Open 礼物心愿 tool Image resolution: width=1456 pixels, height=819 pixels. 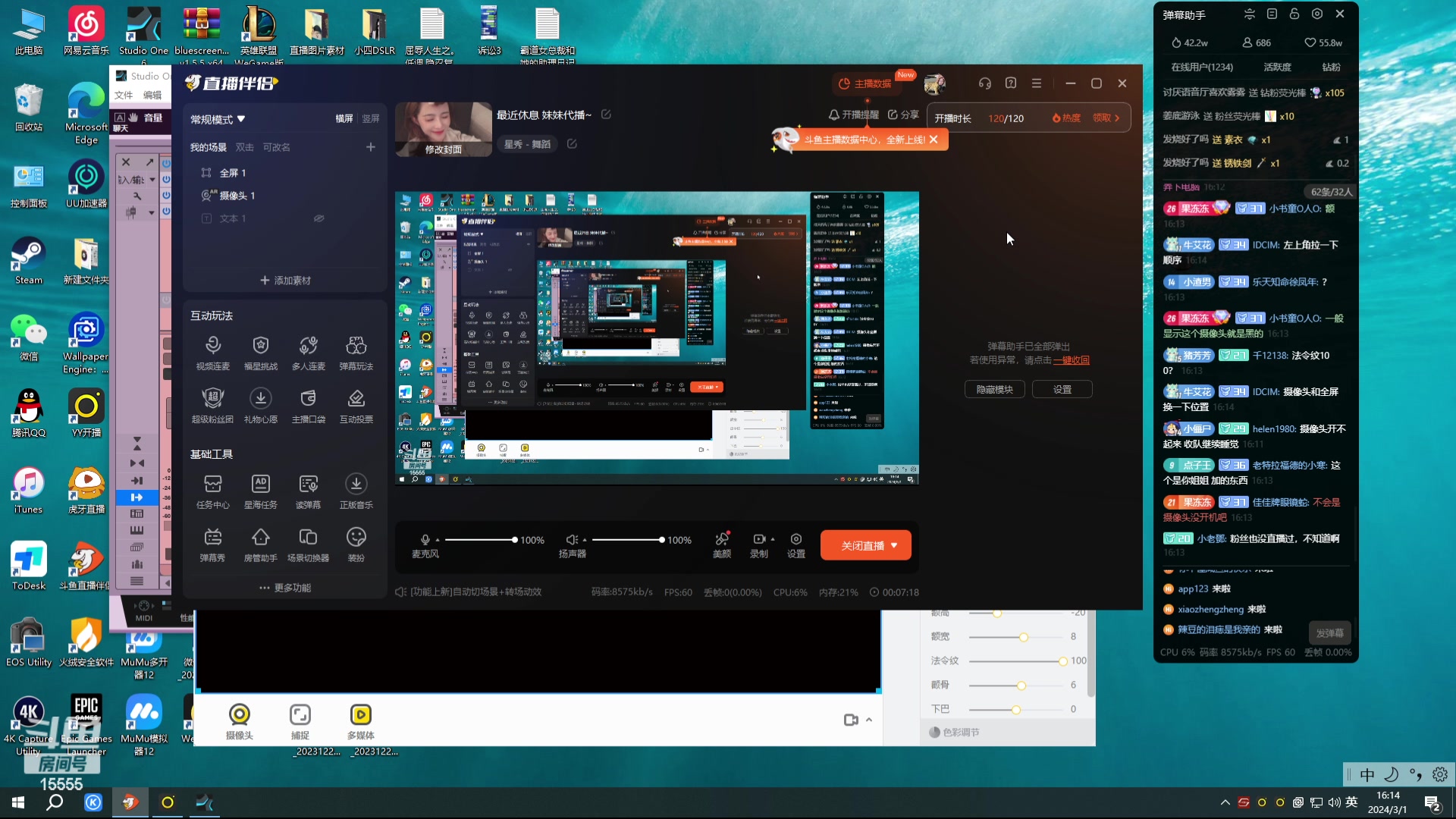[260, 406]
